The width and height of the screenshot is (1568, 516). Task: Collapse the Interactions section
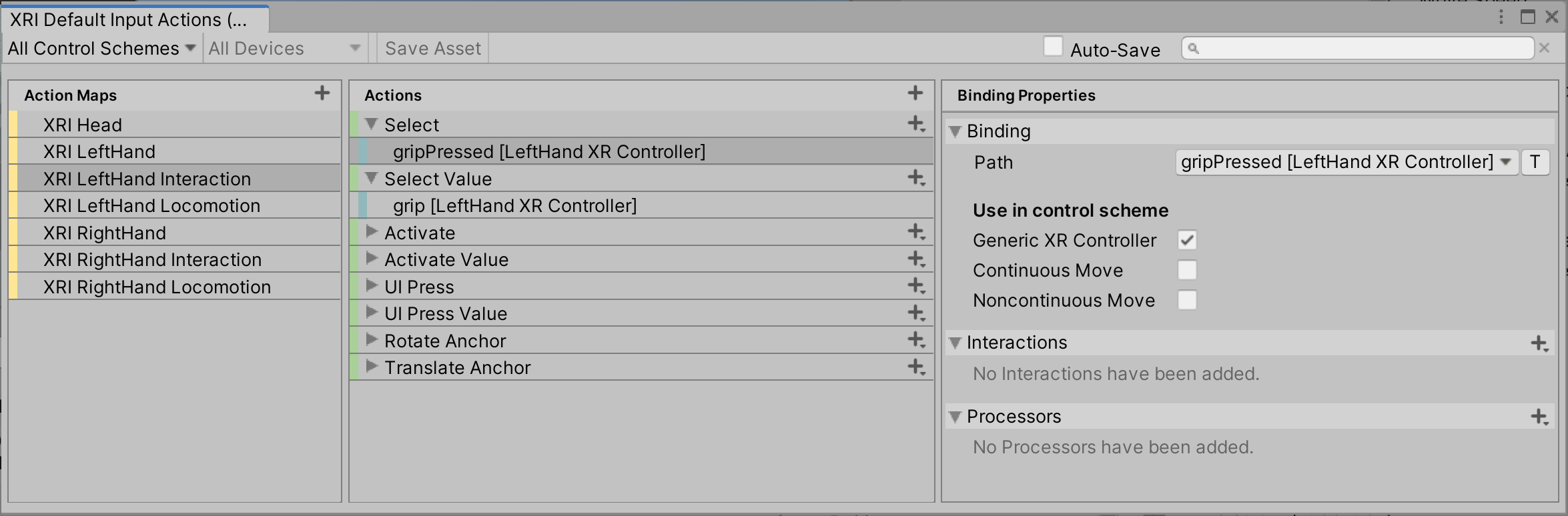click(x=955, y=343)
